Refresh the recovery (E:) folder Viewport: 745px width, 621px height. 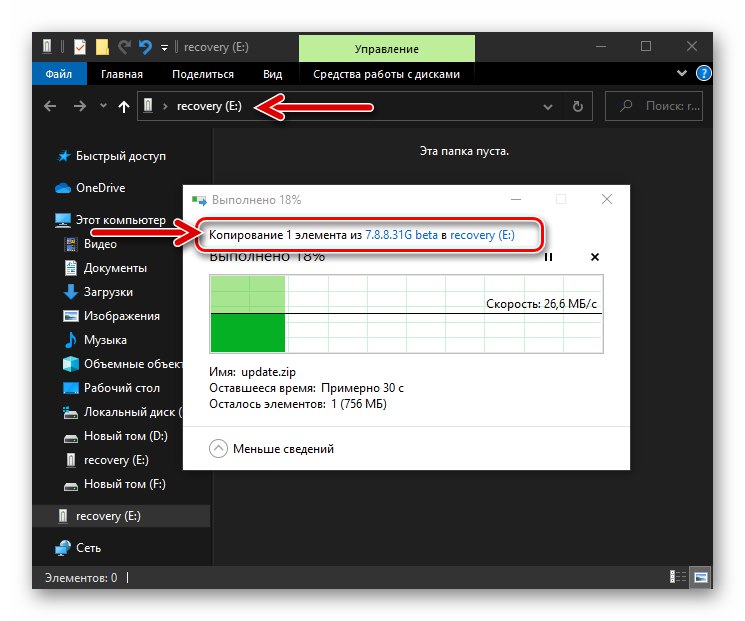[578, 106]
